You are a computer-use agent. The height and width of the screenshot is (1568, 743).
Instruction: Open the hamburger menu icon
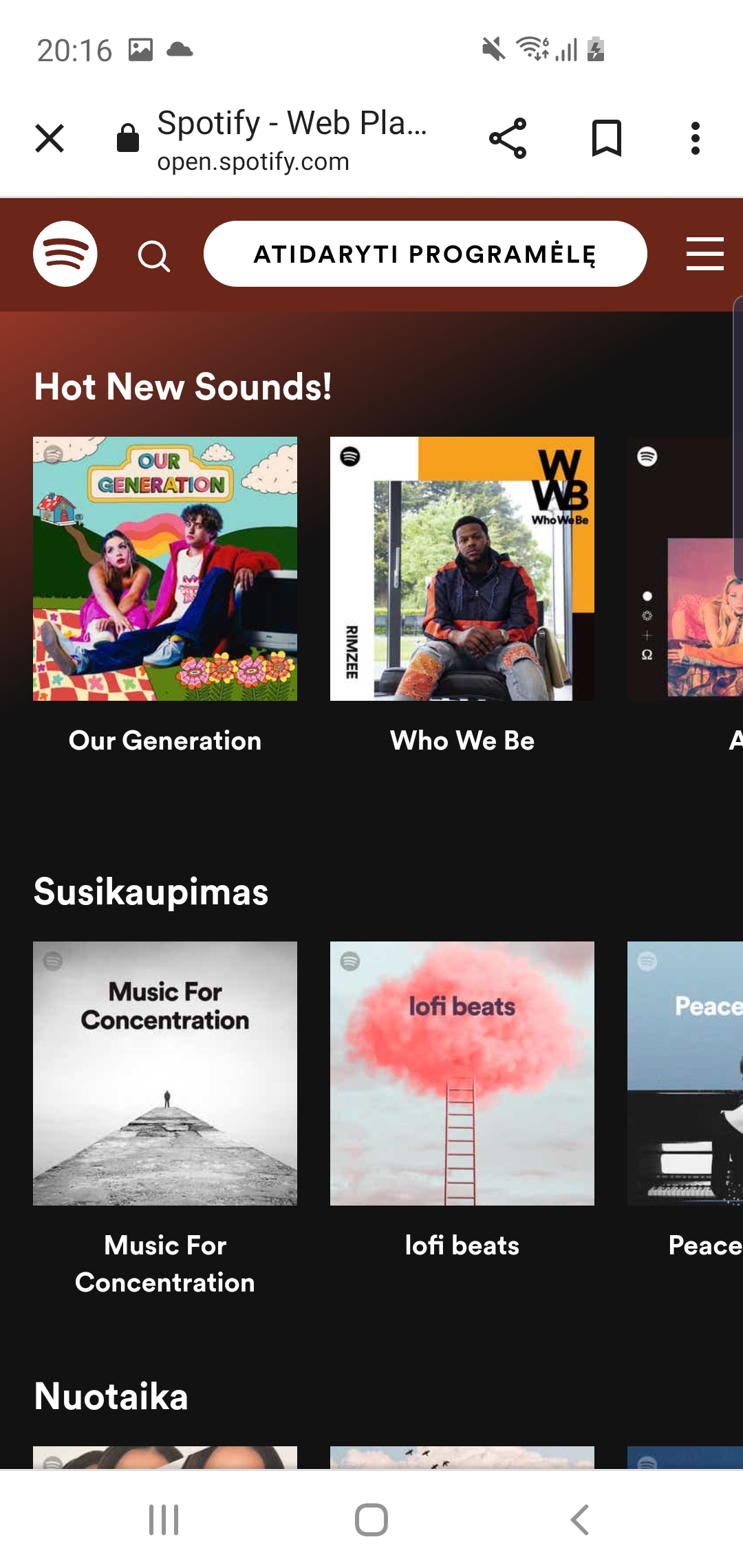(x=705, y=254)
